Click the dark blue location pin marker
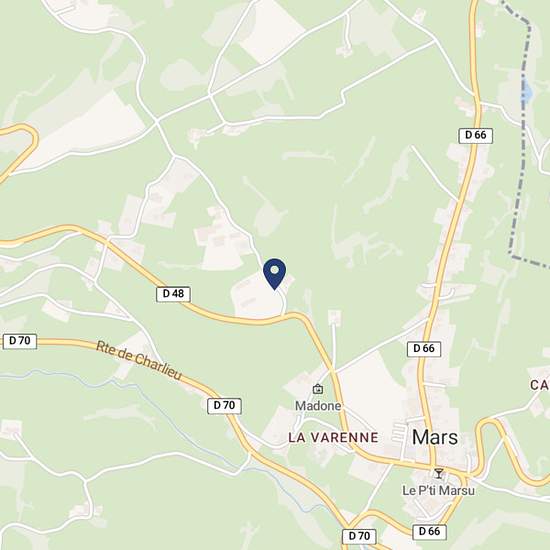Viewport: 550px width, 550px height. pos(274,274)
